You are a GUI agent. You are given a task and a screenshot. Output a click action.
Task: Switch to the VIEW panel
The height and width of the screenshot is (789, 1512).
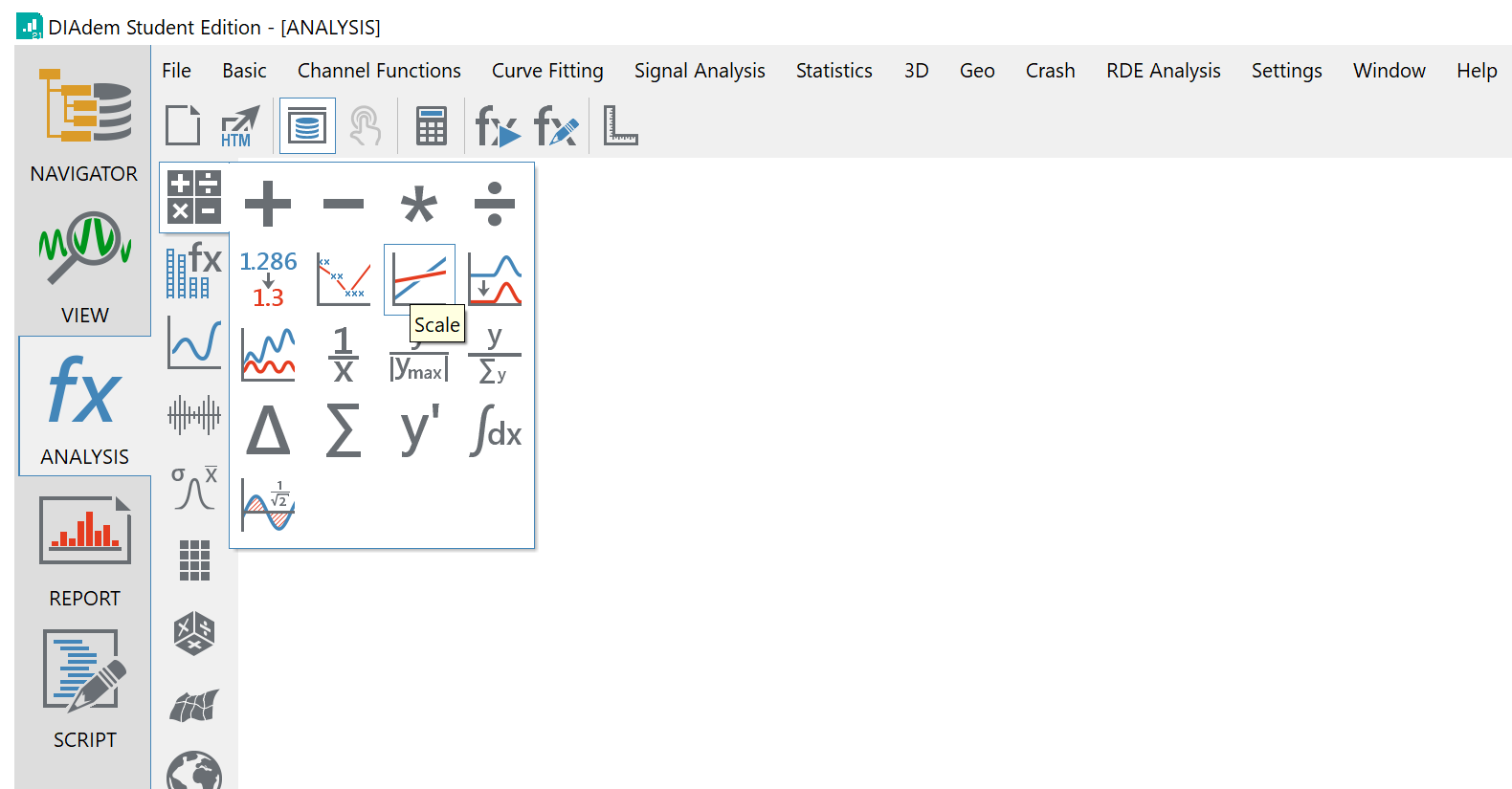[x=84, y=267]
